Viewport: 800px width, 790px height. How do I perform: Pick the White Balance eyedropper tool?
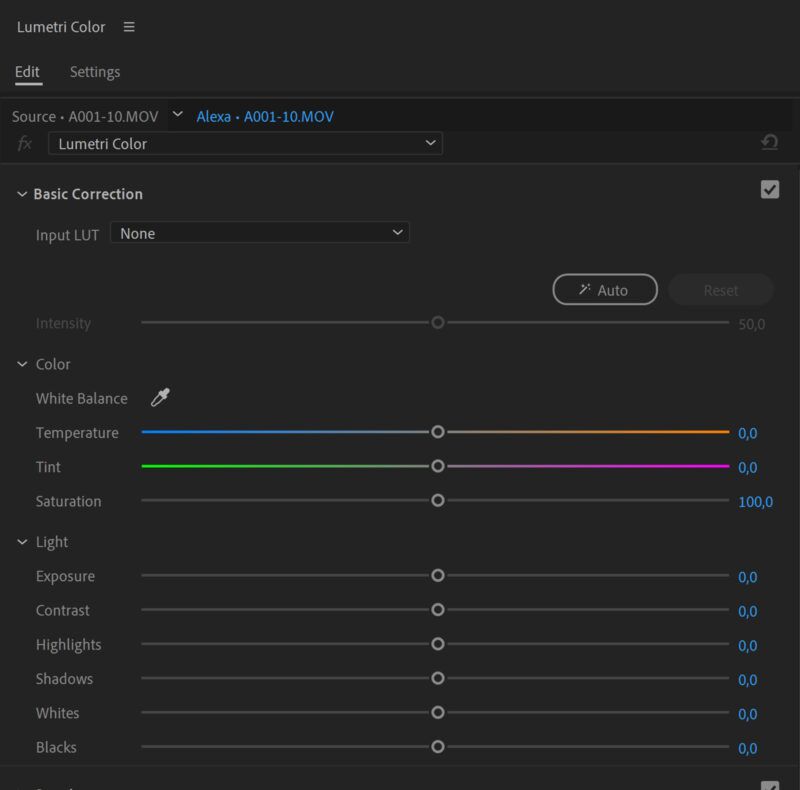[x=160, y=398]
